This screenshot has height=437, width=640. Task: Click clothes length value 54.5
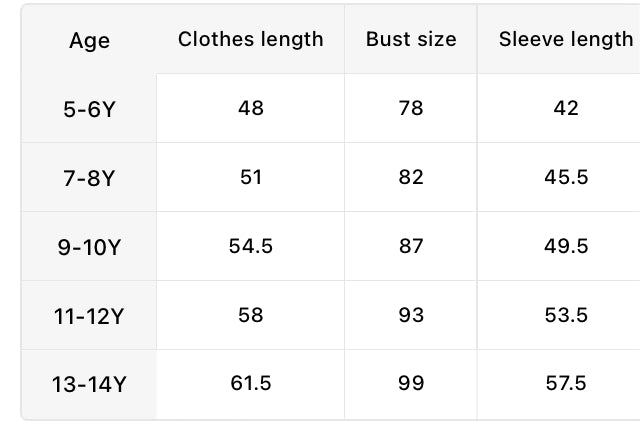click(250, 246)
